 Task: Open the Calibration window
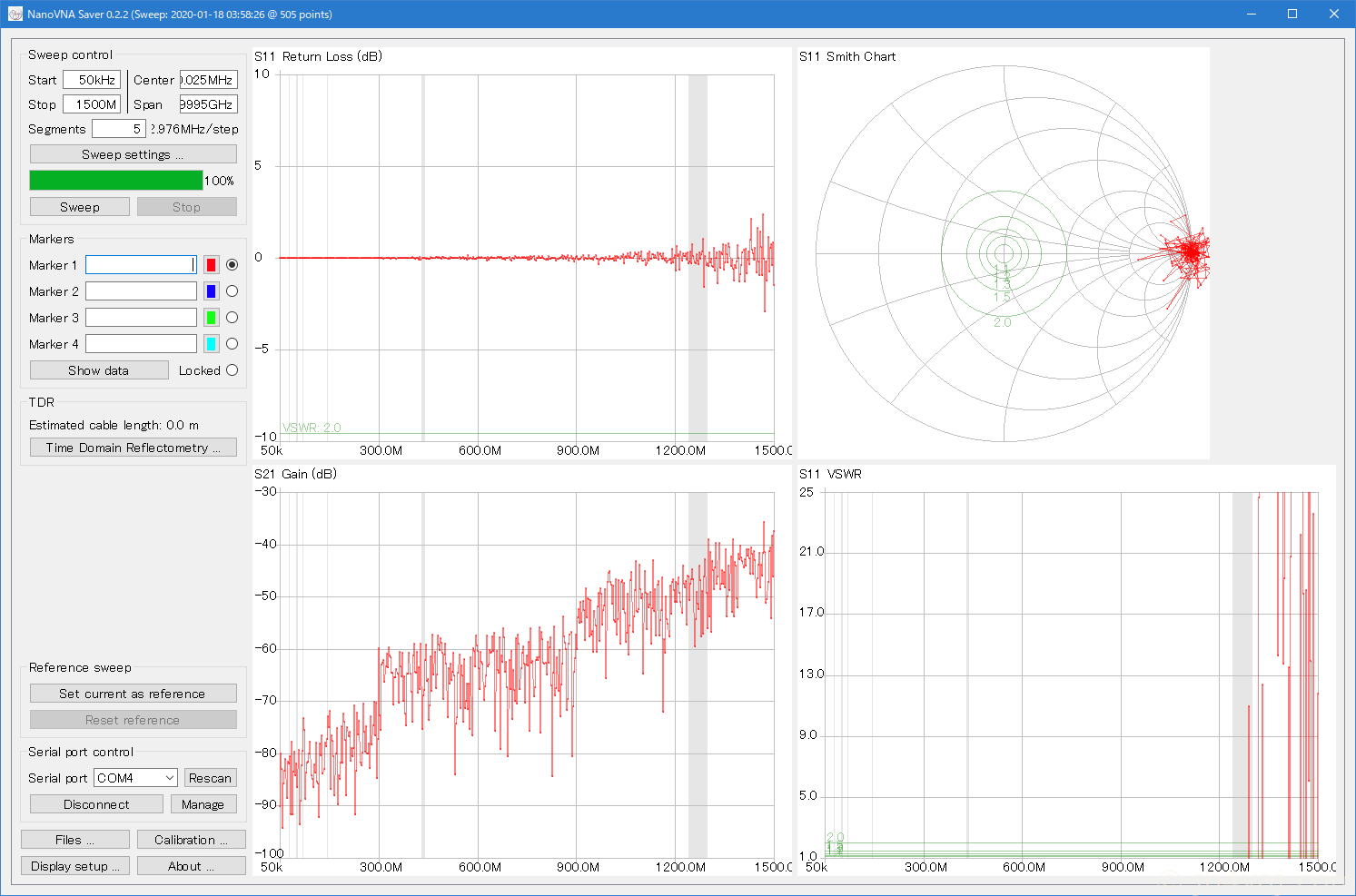(192, 840)
